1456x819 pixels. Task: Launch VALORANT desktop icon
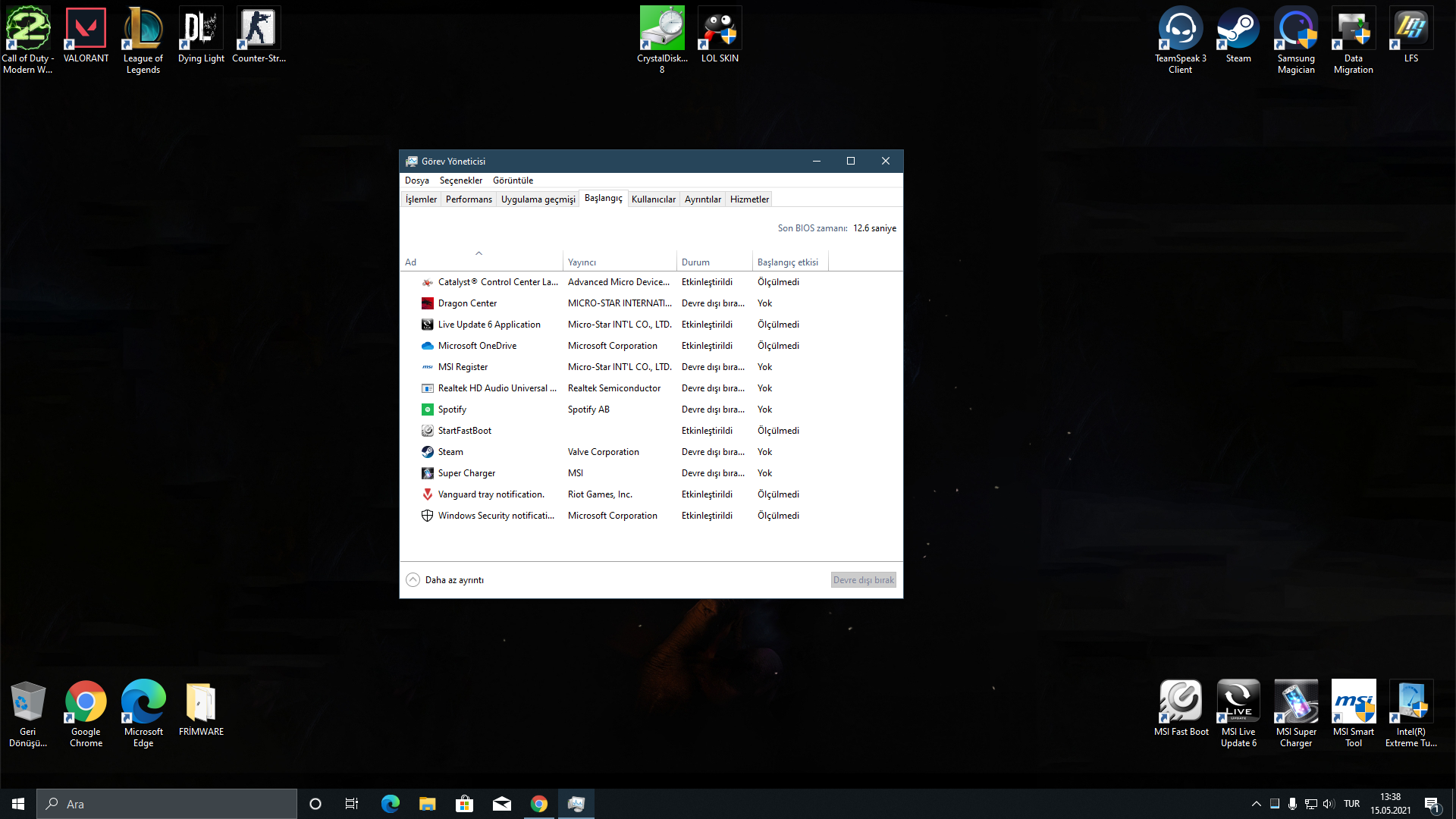click(86, 34)
